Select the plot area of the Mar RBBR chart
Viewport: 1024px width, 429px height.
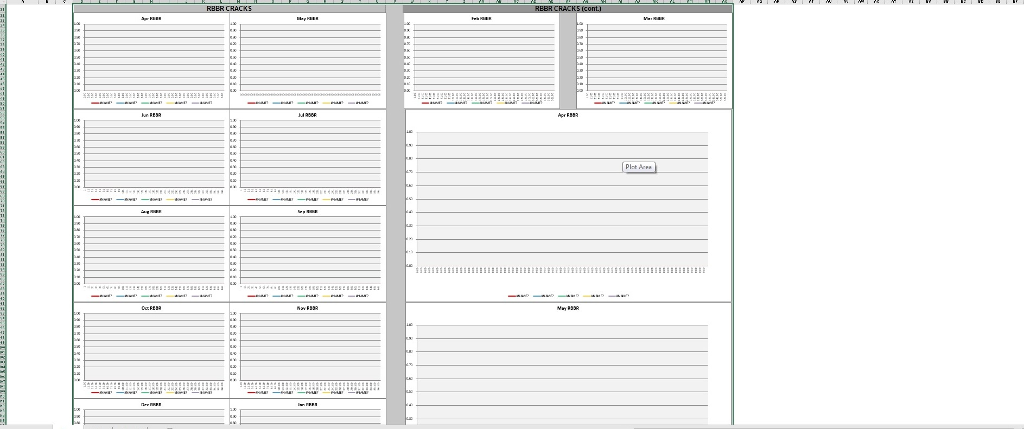coord(656,57)
